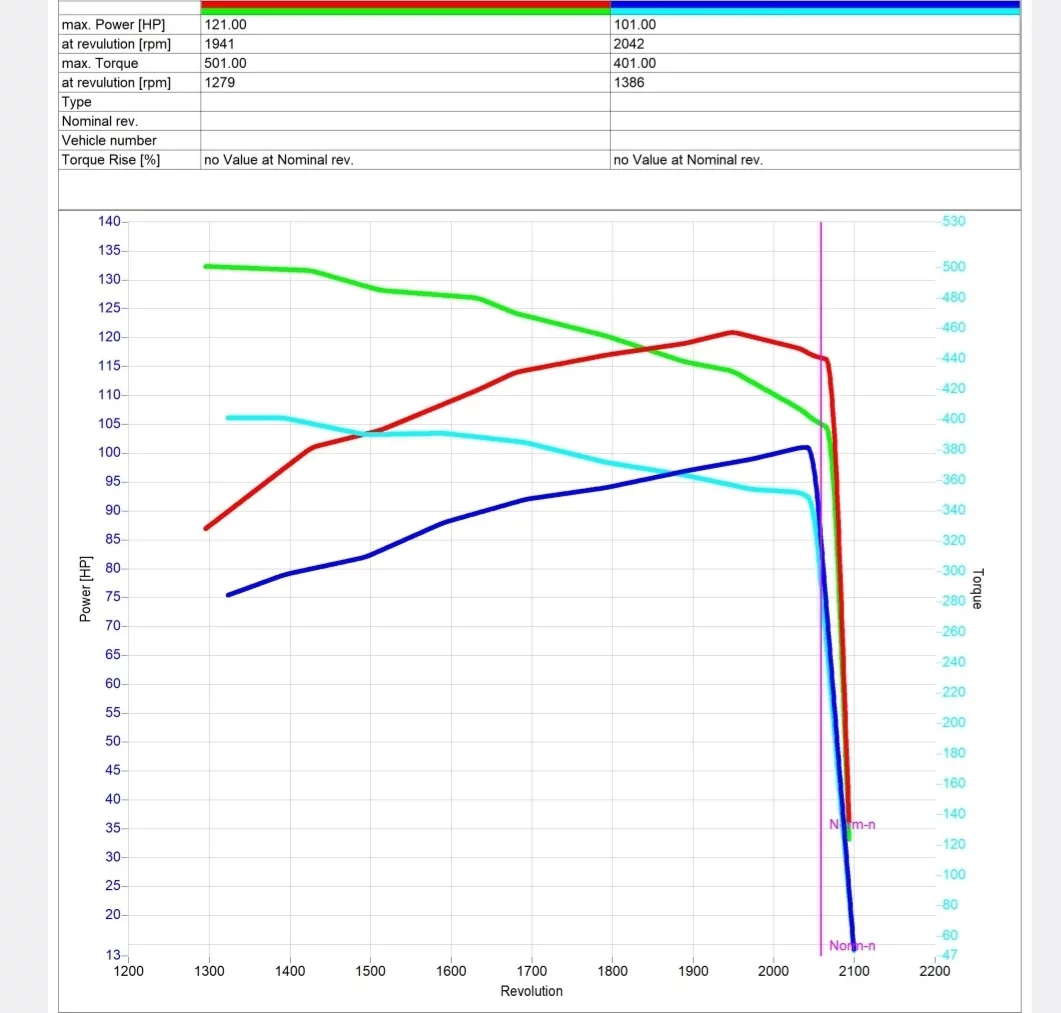The width and height of the screenshot is (1061, 1013).
Task: Click the "Power [HP]" vertical axis title
Action: click(x=85, y=589)
